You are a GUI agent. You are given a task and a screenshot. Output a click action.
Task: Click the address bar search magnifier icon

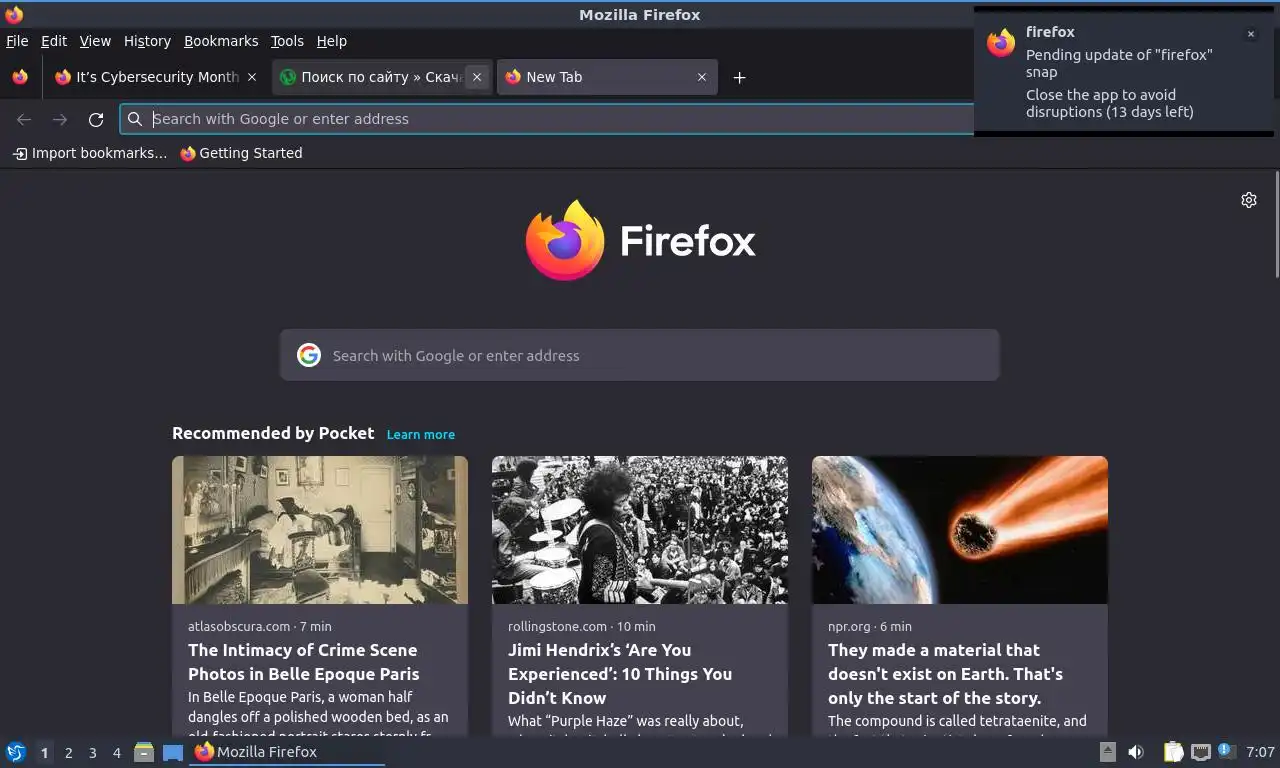pos(135,119)
